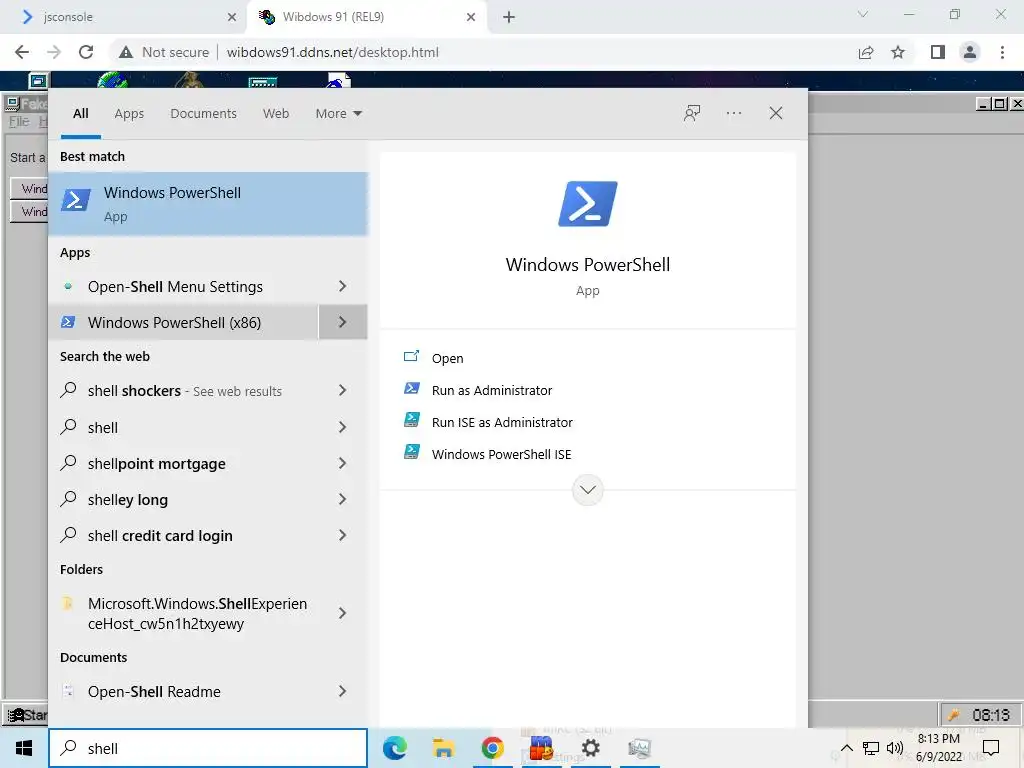
Task: Open the tab search dropdown chevron
Action: [x=863, y=14]
